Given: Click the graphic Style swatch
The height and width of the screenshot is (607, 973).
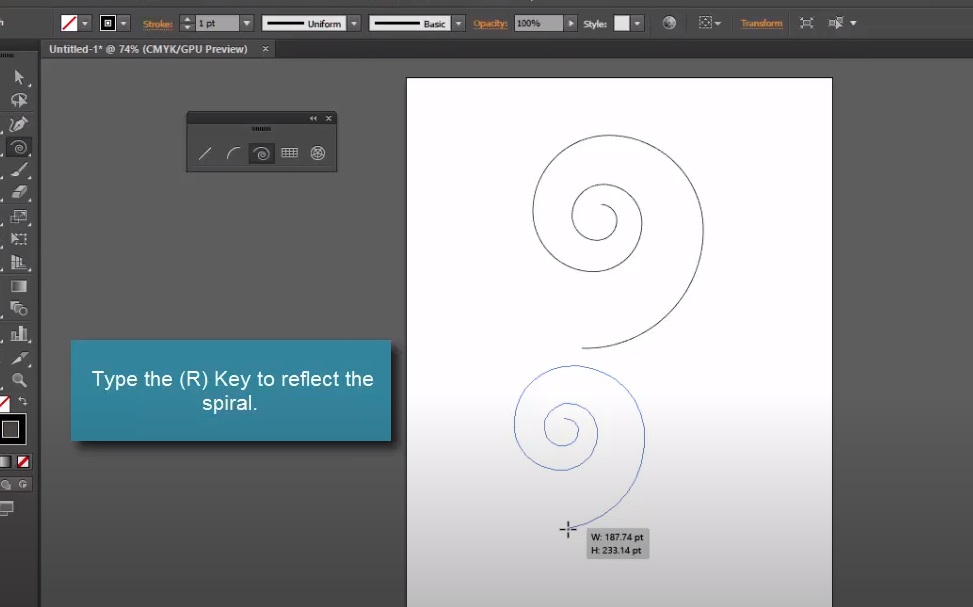Looking at the screenshot, I should click(x=622, y=24).
